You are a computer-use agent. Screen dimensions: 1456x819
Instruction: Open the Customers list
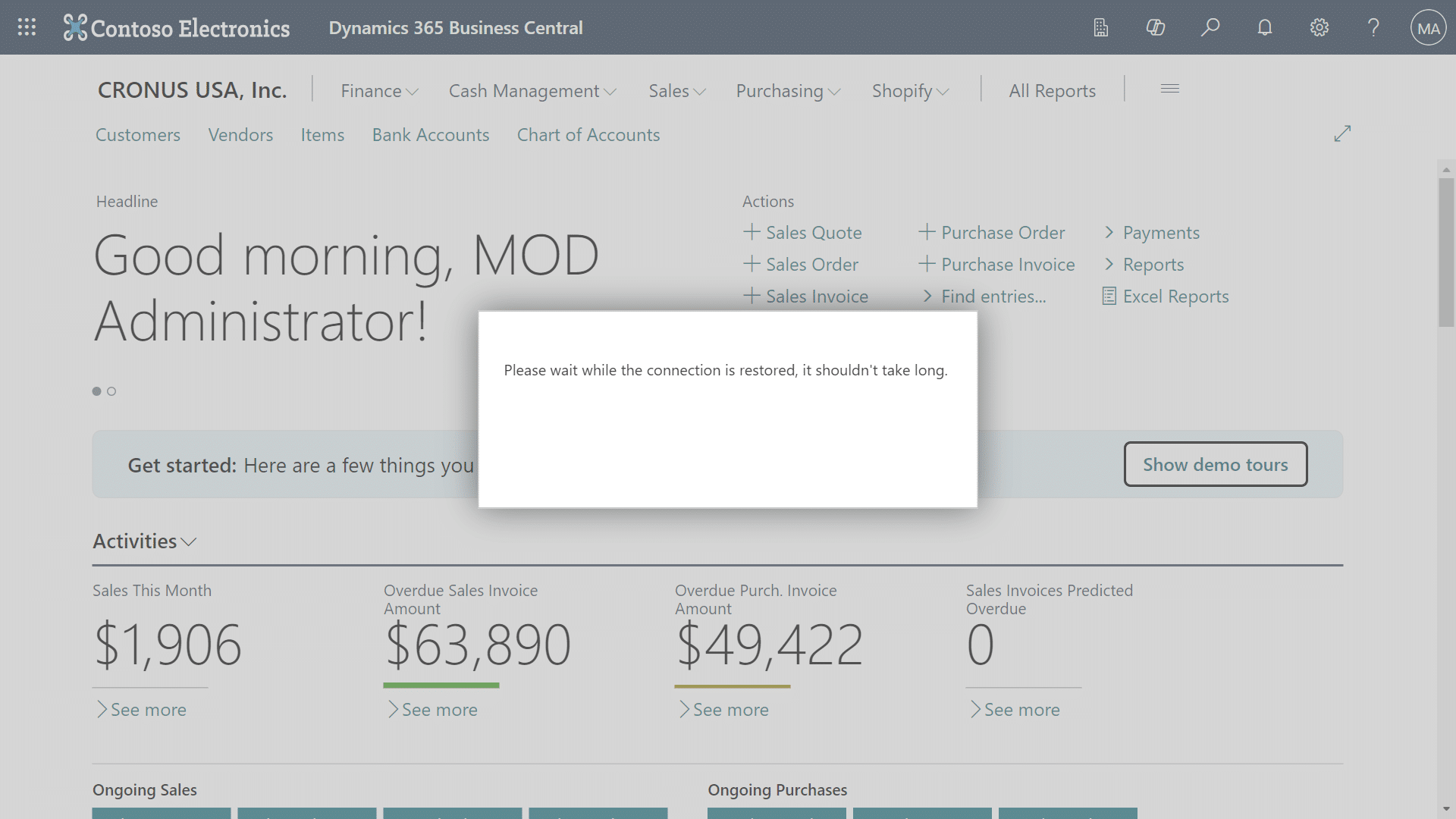(138, 135)
